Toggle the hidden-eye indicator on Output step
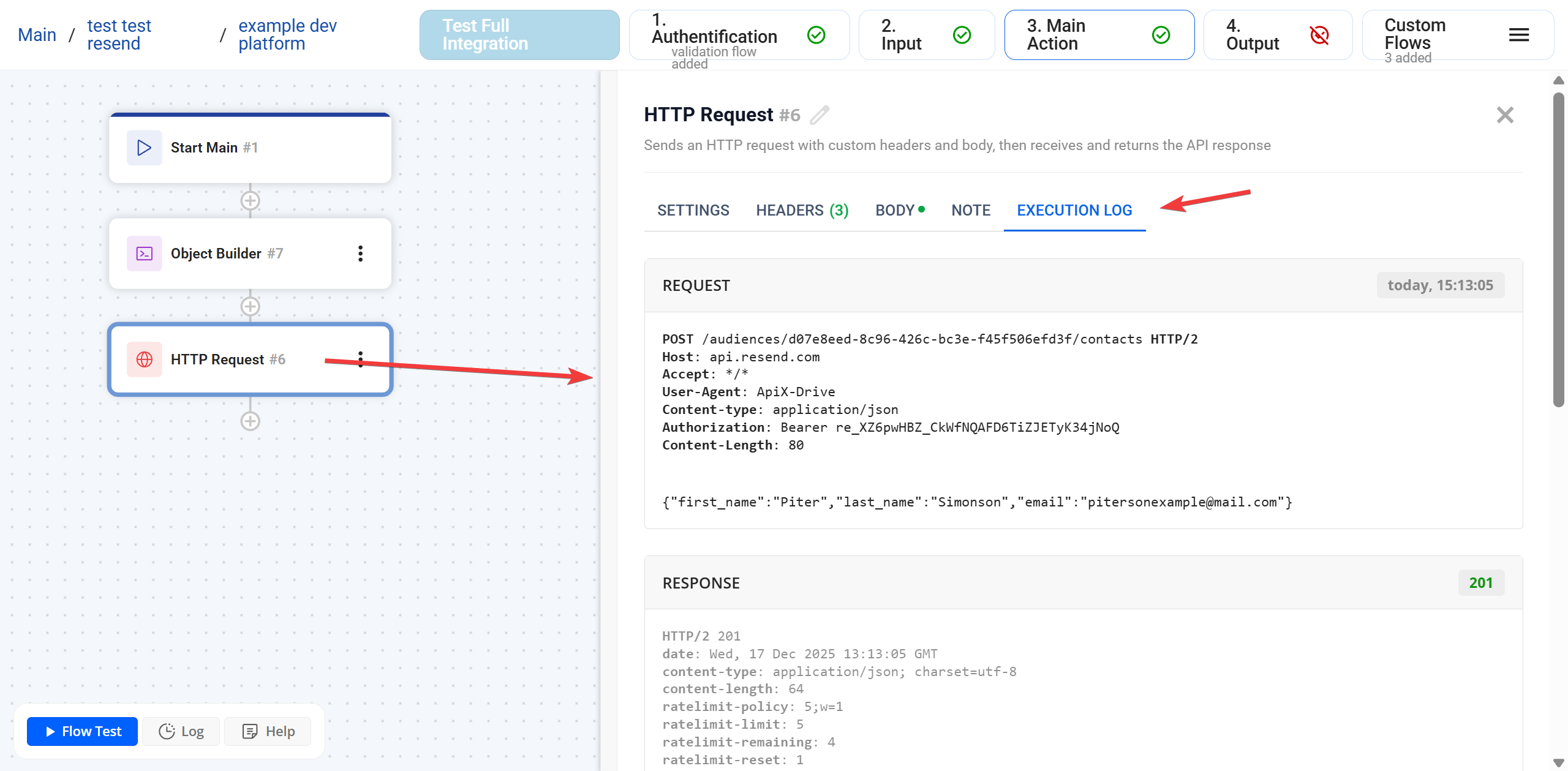 (x=1320, y=35)
